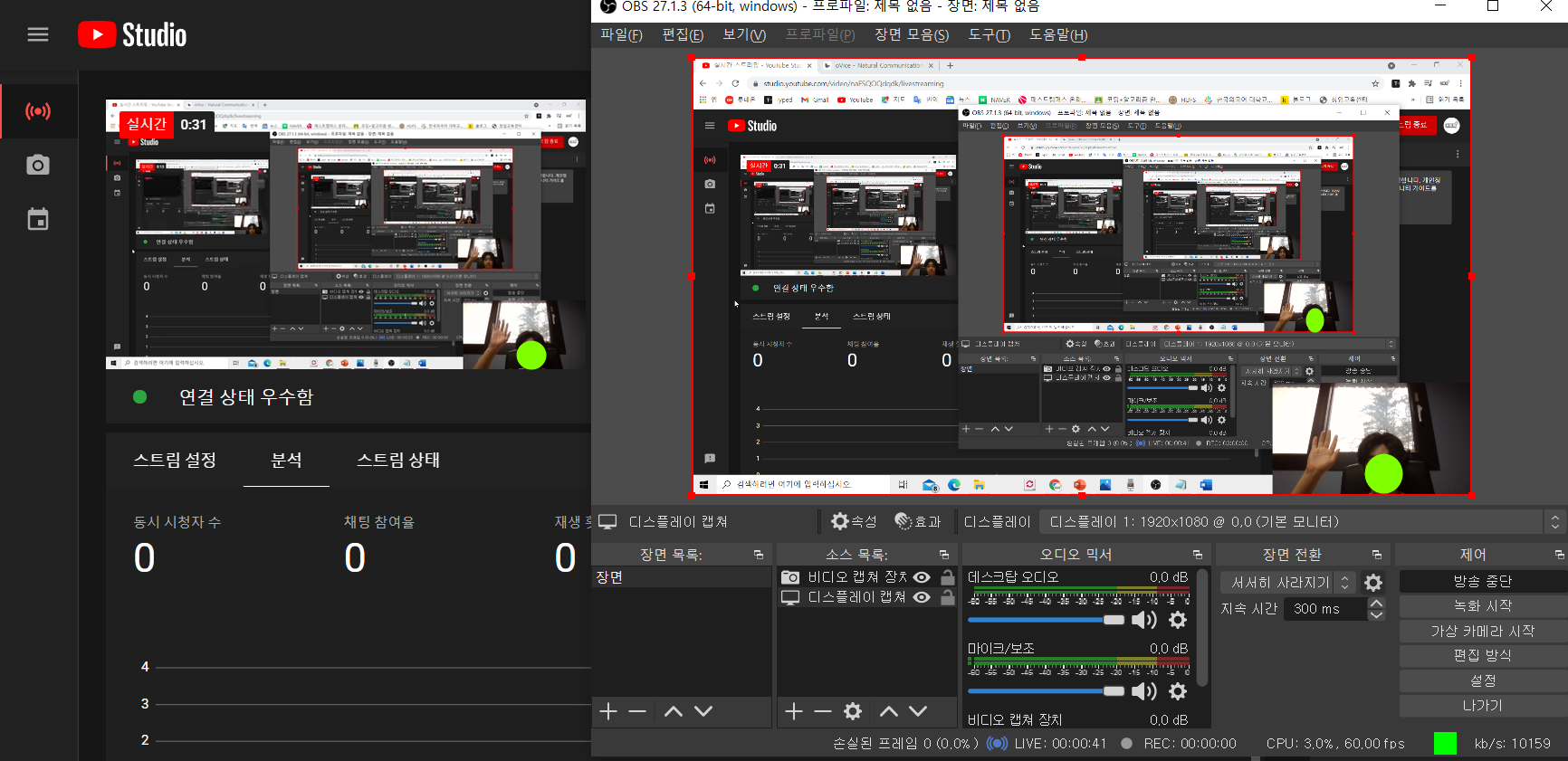Open the 편집(E) menu in OBS
1568x761 pixels.
pyautogui.click(x=683, y=34)
